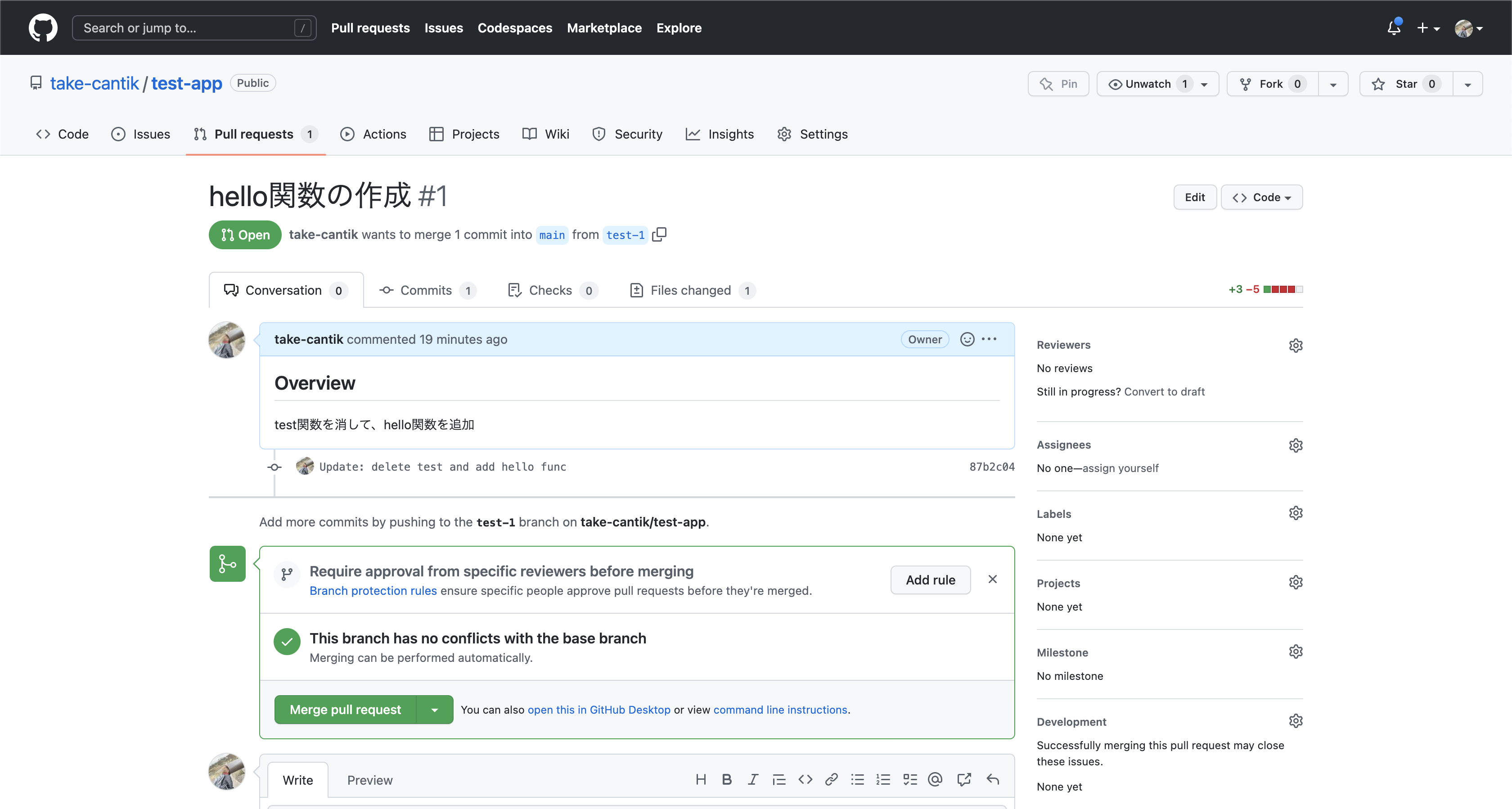
Task: Expand the Fork options dropdown arrow
Action: (x=1333, y=84)
